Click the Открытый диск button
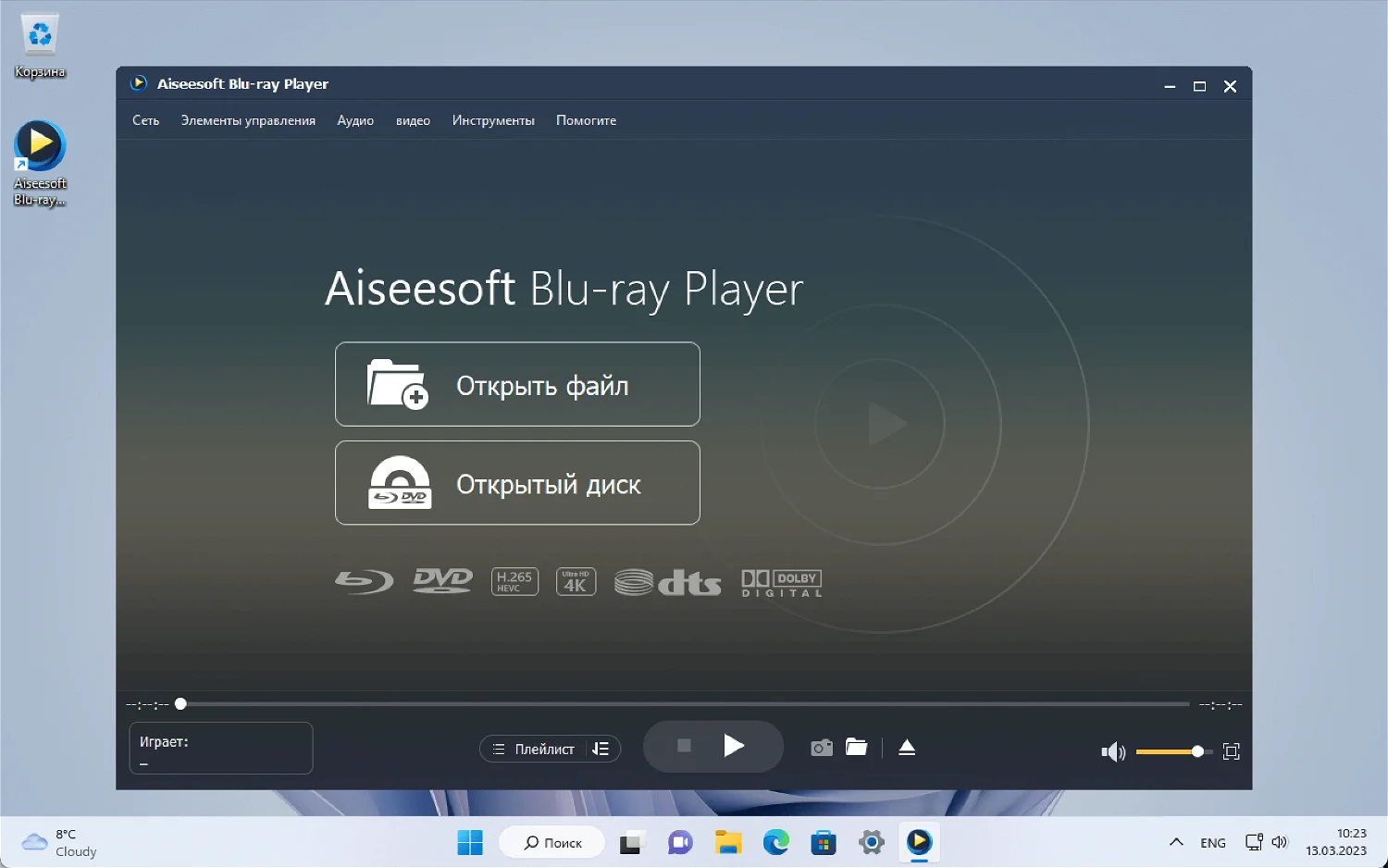The width and height of the screenshot is (1388, 868). coord(517,482)
